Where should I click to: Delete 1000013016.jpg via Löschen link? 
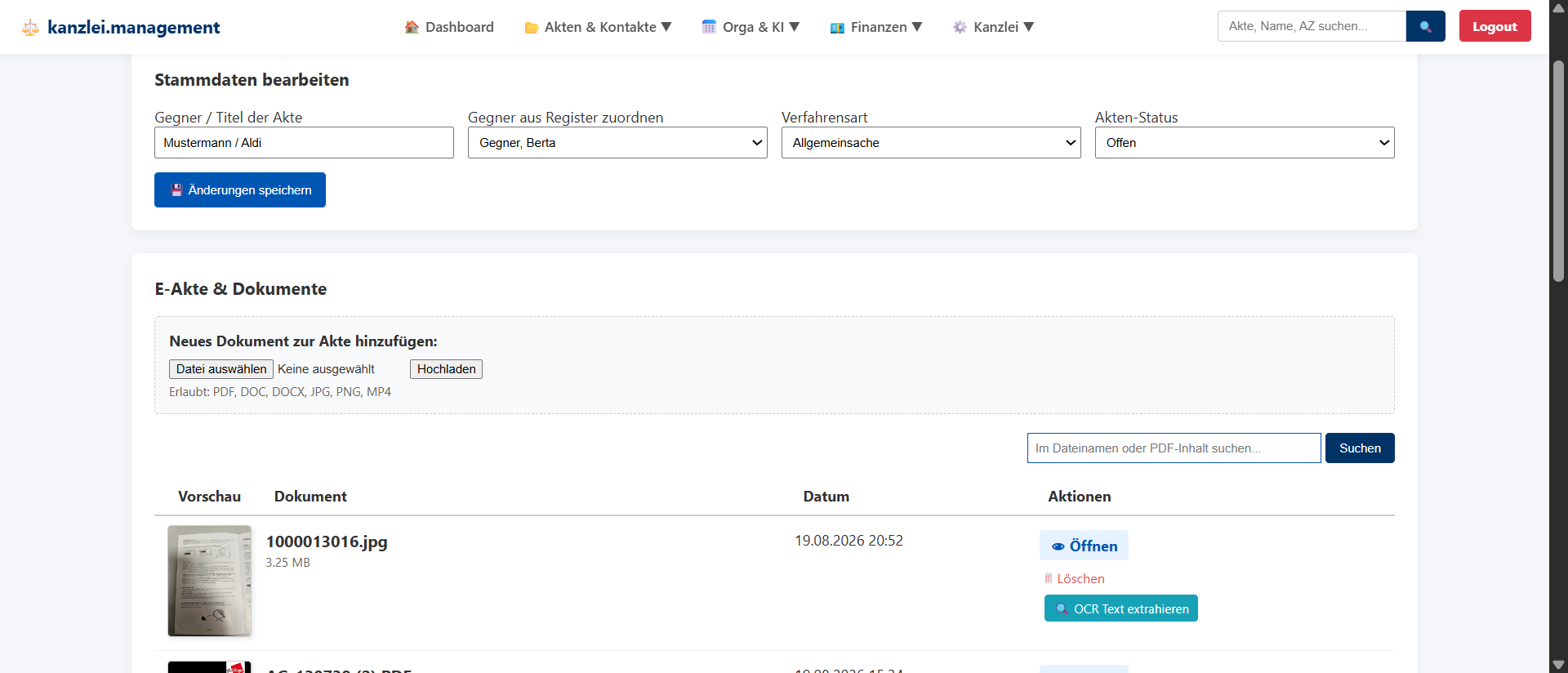[x=1075, y=578]
